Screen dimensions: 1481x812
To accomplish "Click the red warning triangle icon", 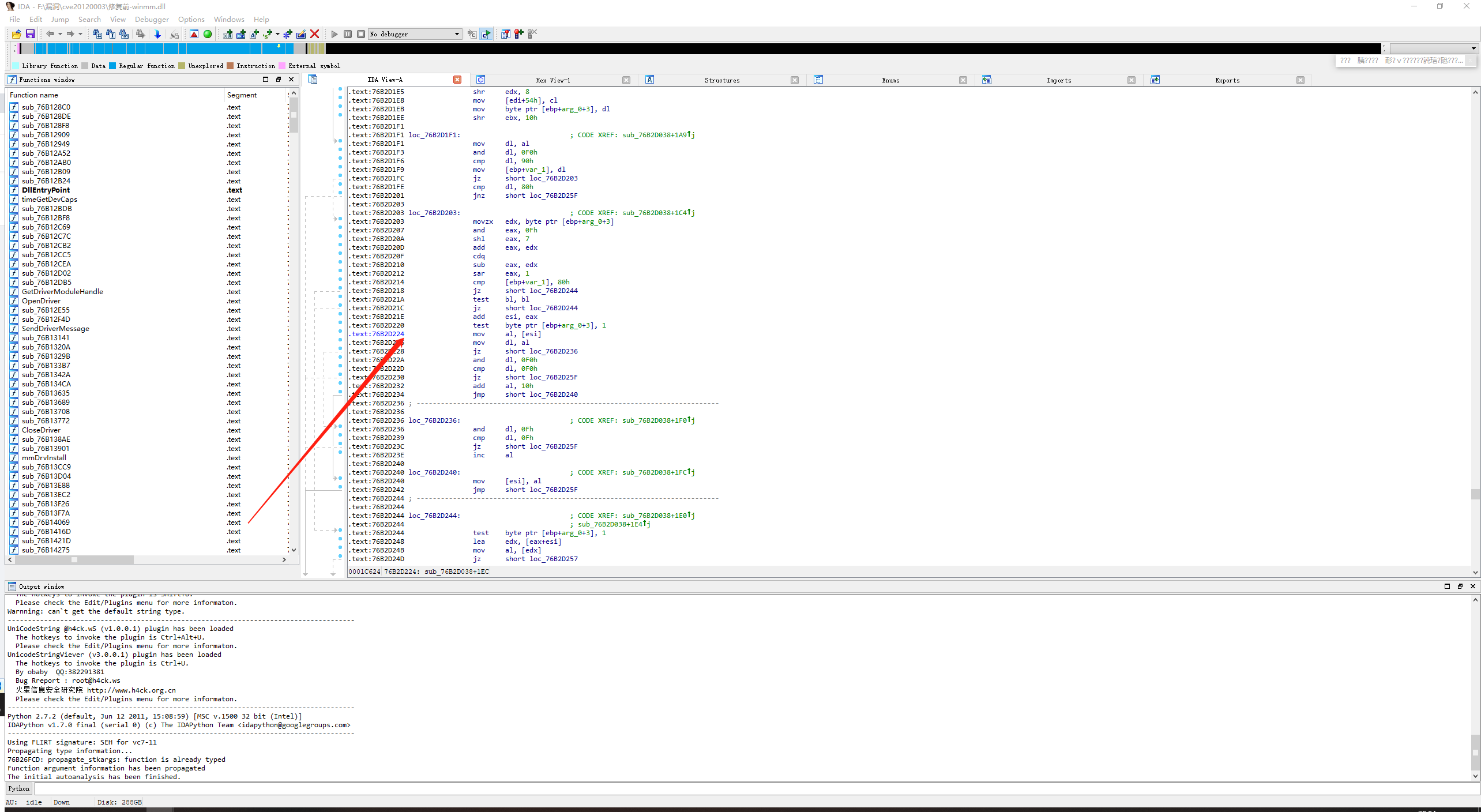I will pyautogui.click(x=194, y=34).
